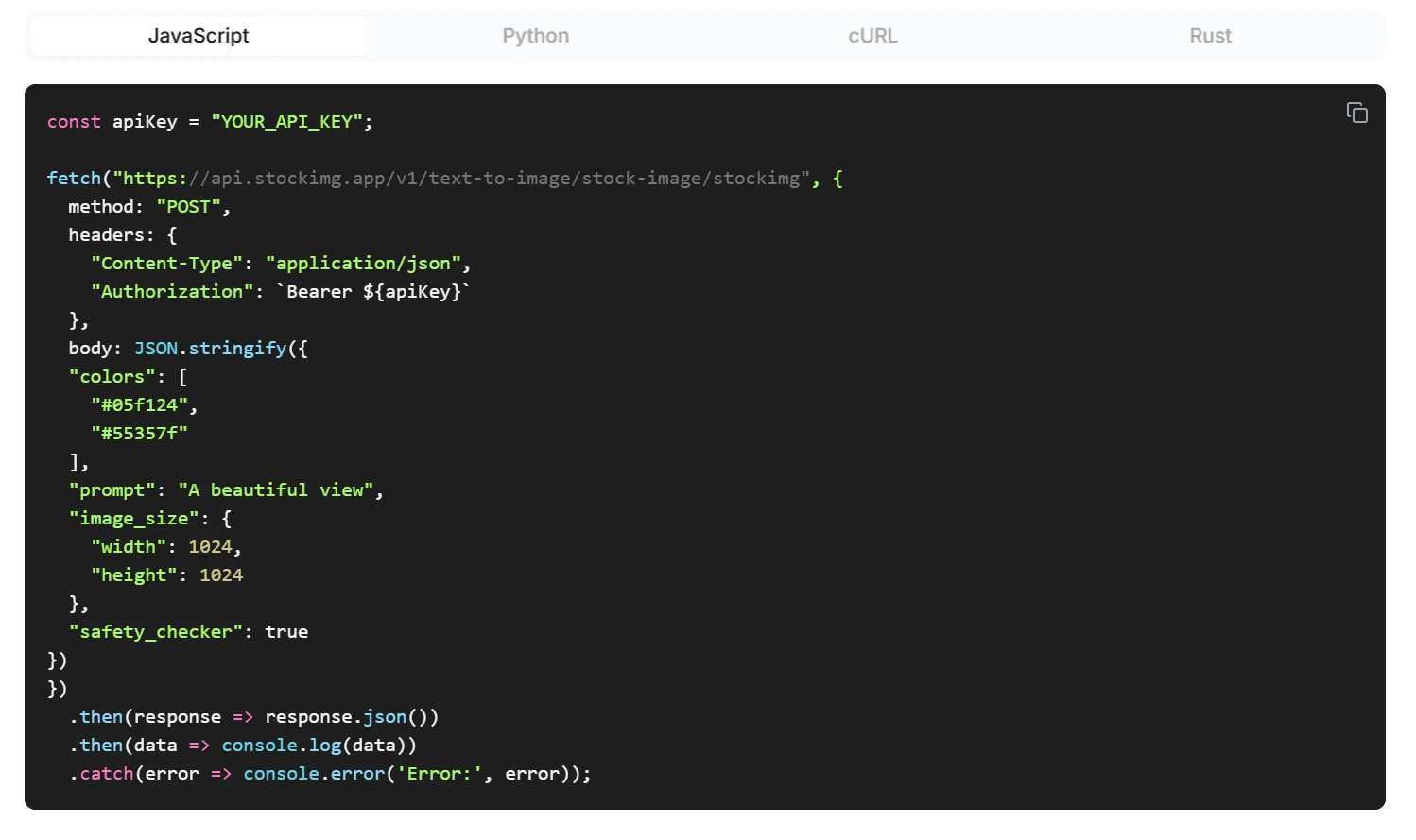1416x840 pixels.
Task: Show the Rust code example tab
Action: pos(1210,36)
